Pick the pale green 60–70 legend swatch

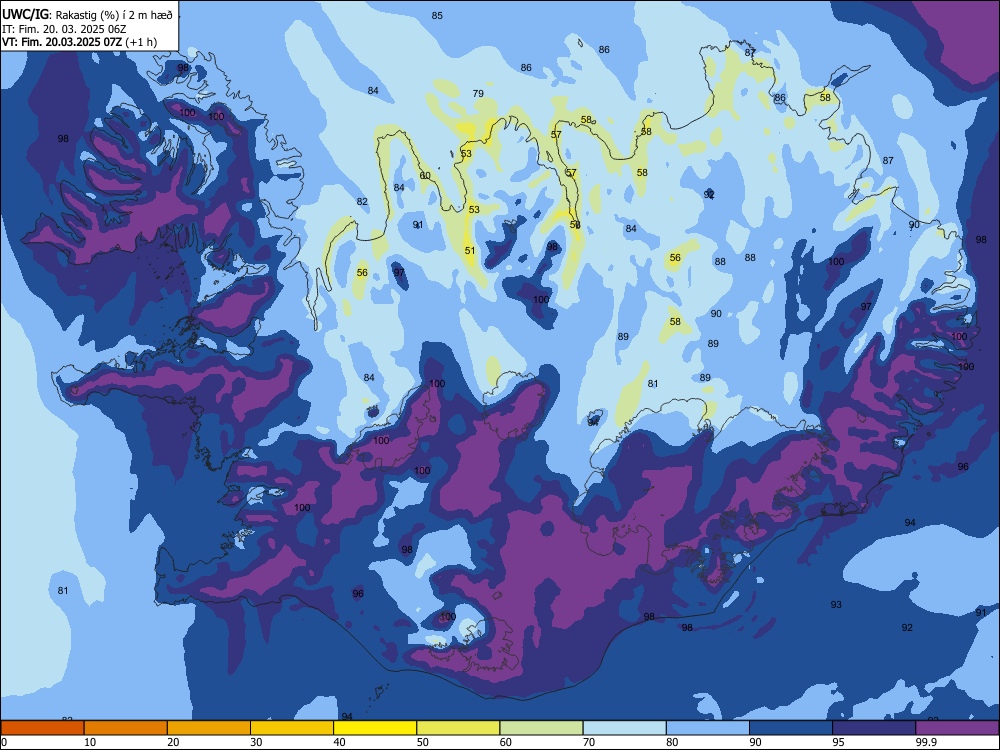click(x=541, y=728)
